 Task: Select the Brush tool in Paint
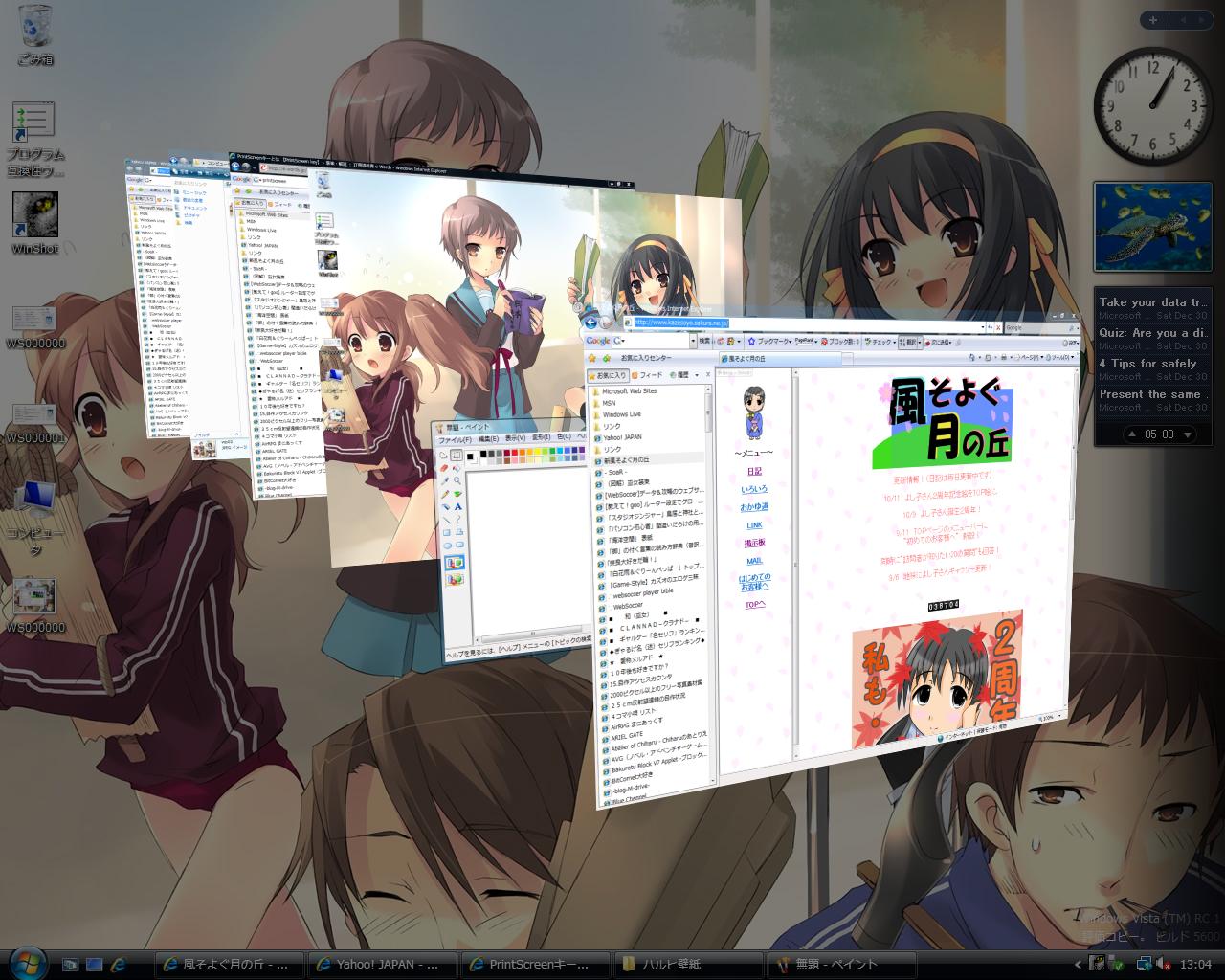point(457,494)
